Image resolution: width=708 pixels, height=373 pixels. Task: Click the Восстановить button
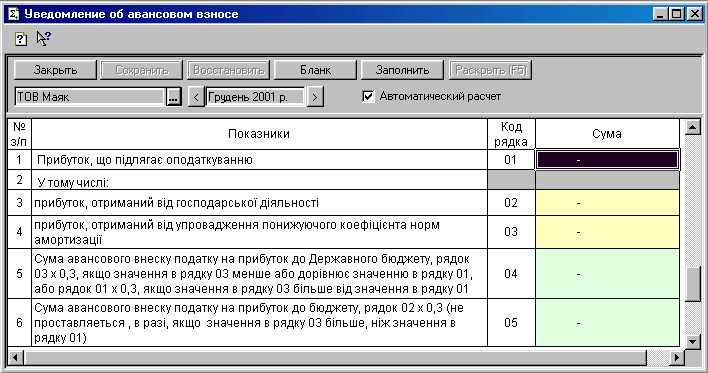(228, 70)
